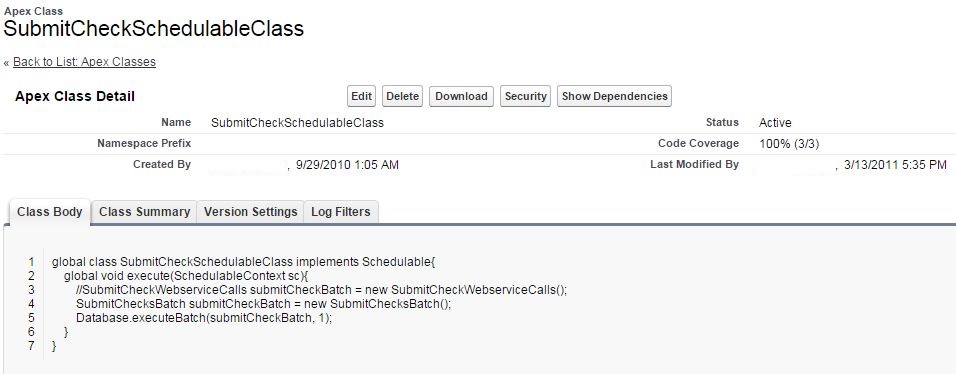
Task: Switch to the Class Body tab
Action: click(49, 212)
